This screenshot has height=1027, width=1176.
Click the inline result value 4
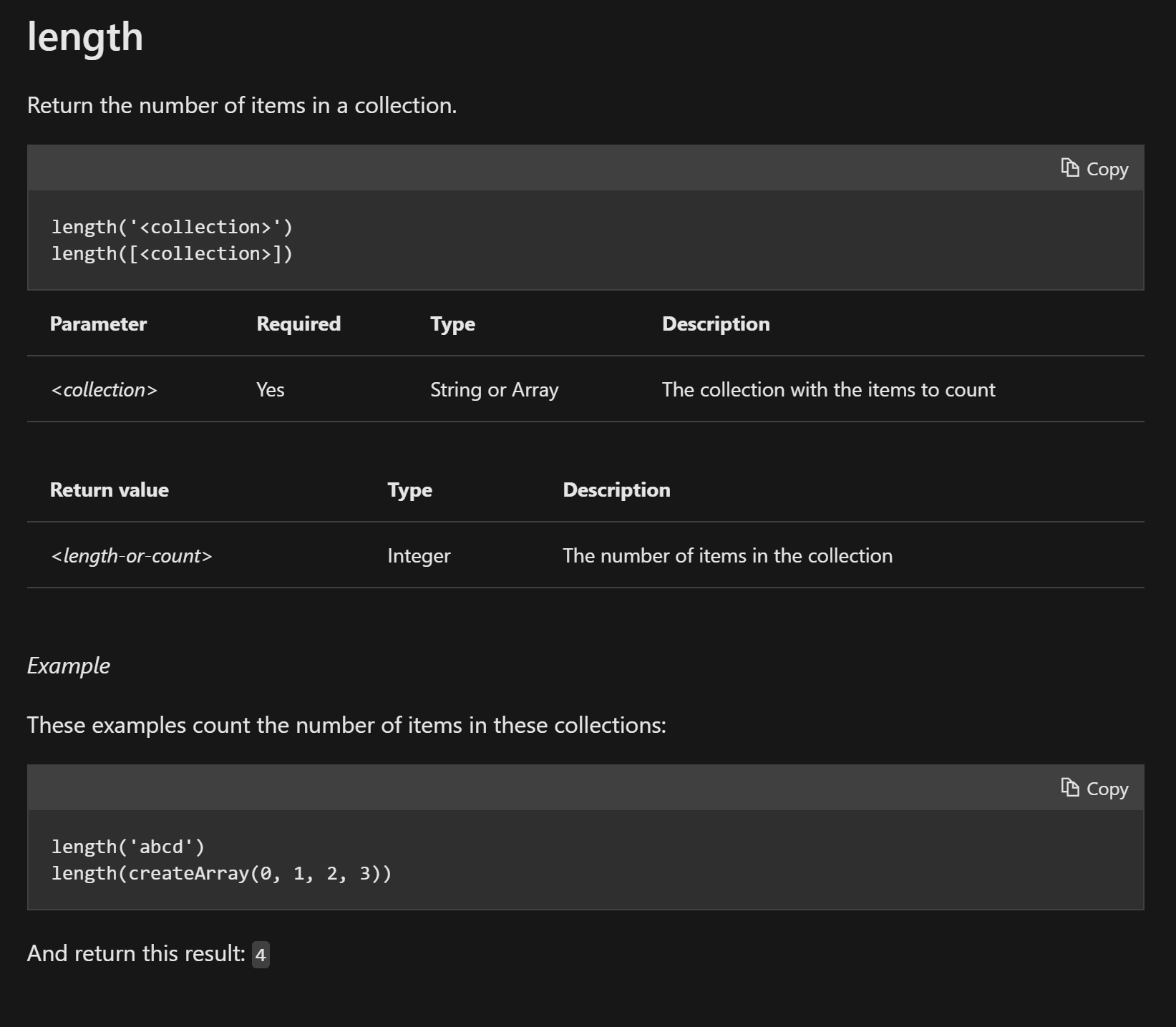261,955
